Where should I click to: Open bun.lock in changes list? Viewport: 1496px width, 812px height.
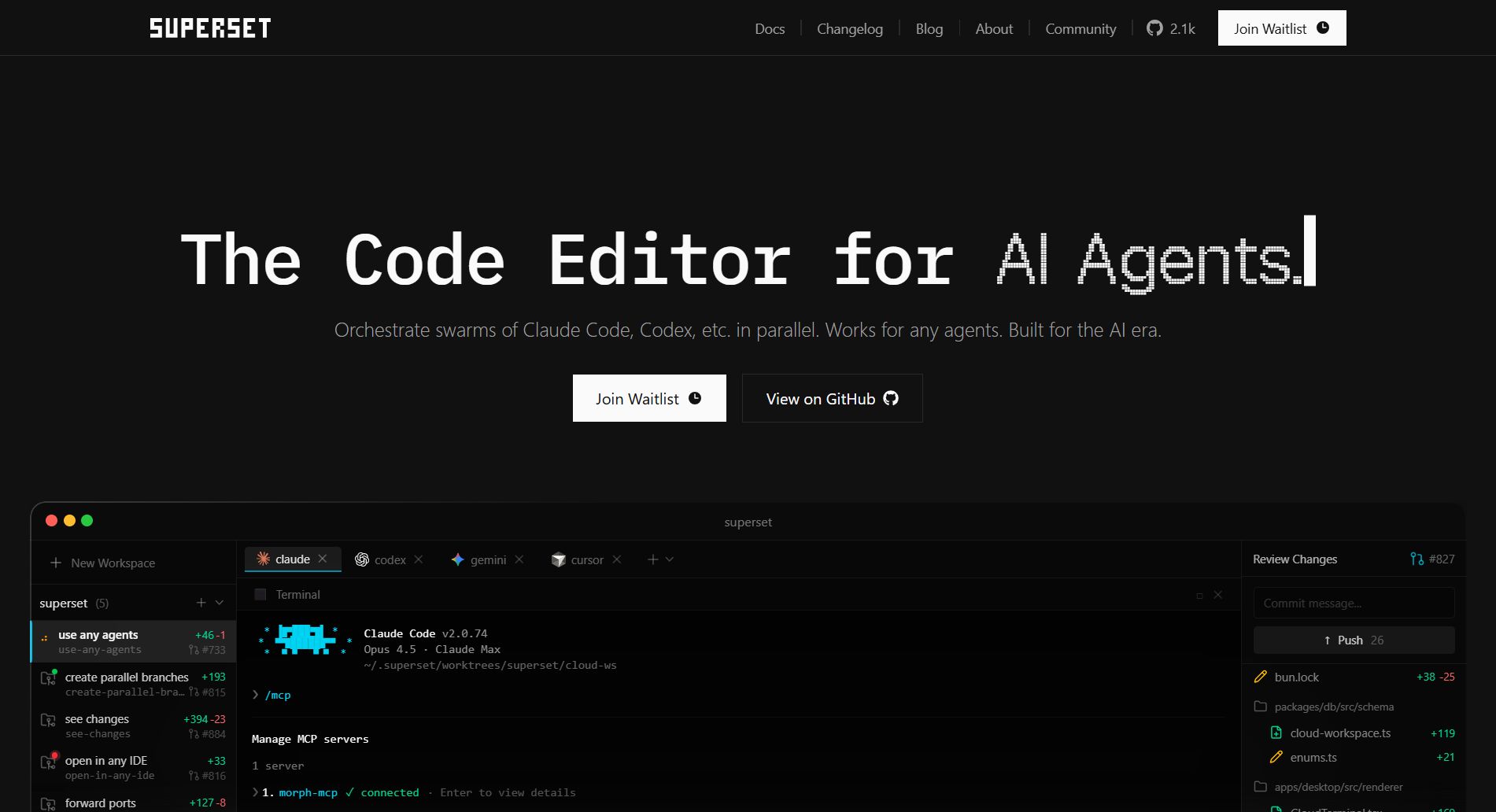point(1354,677)
